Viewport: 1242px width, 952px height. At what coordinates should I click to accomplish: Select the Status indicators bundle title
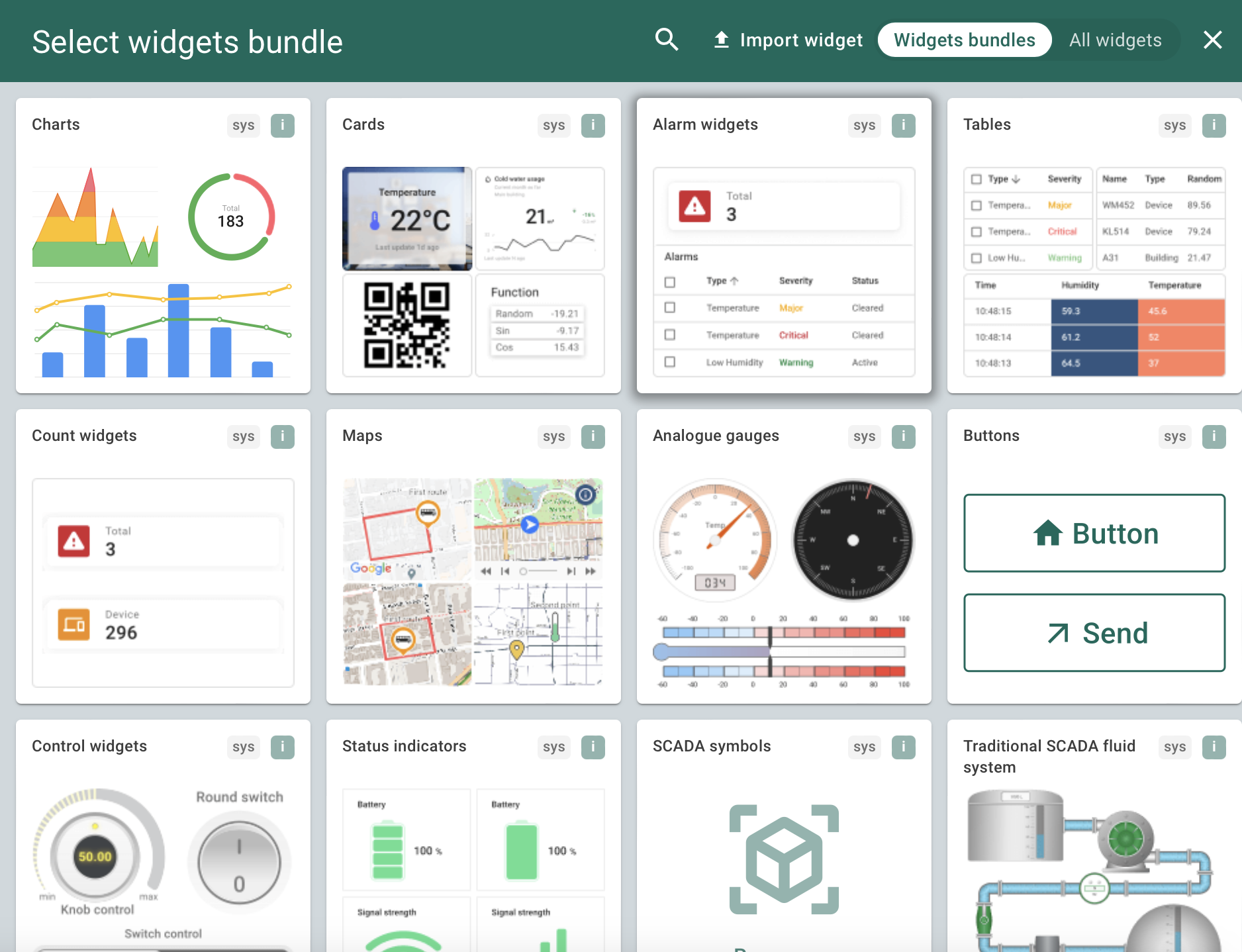pos(405,746)
